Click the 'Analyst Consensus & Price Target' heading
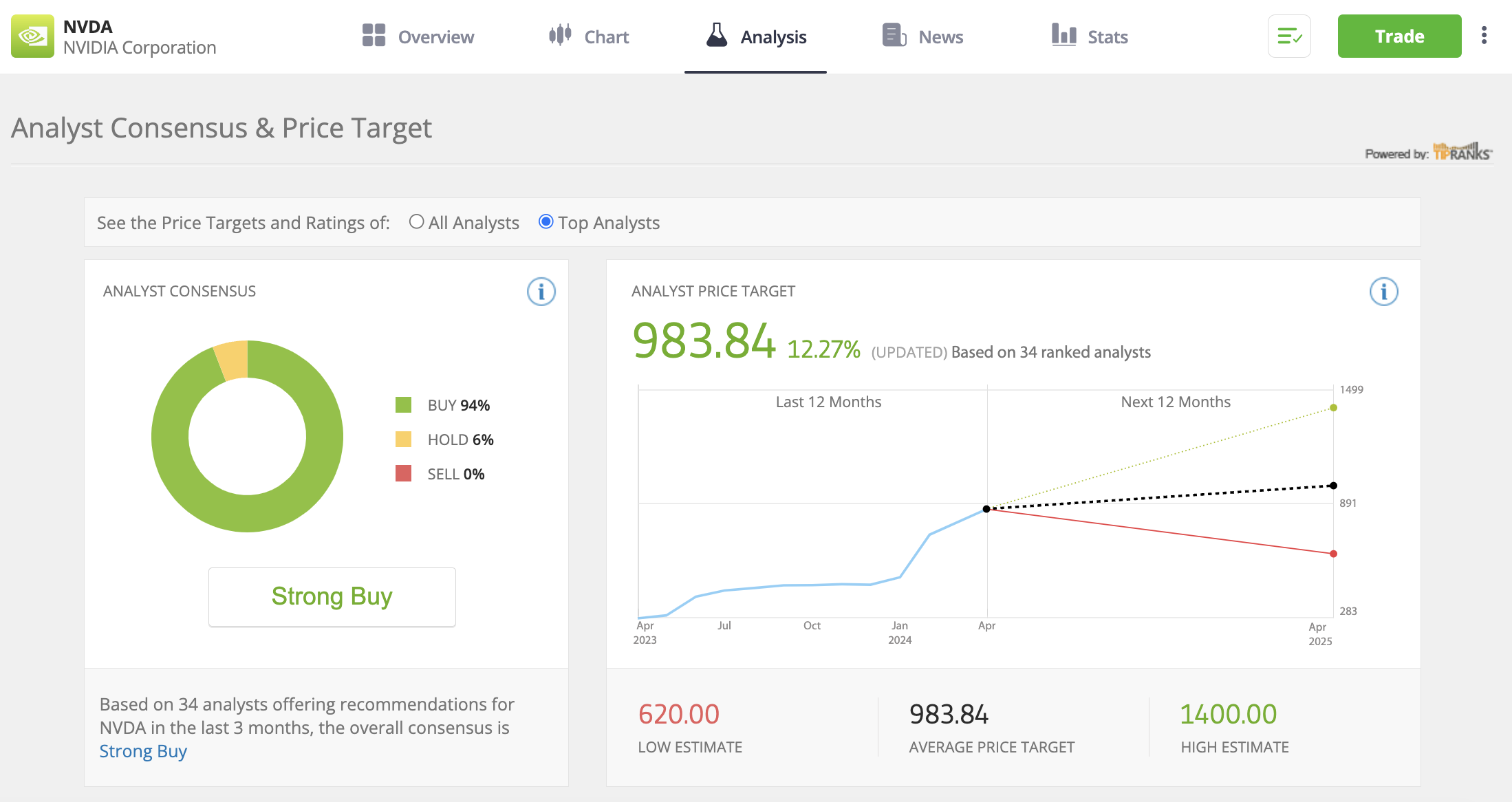Viewport: 1512px width, 802px height. [x=222, y=128]
